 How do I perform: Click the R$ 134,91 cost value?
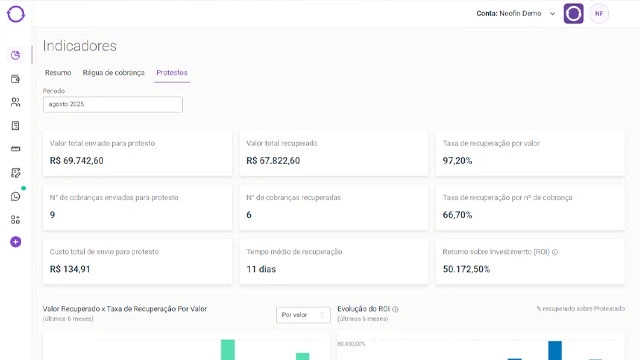tap(70, 269)
